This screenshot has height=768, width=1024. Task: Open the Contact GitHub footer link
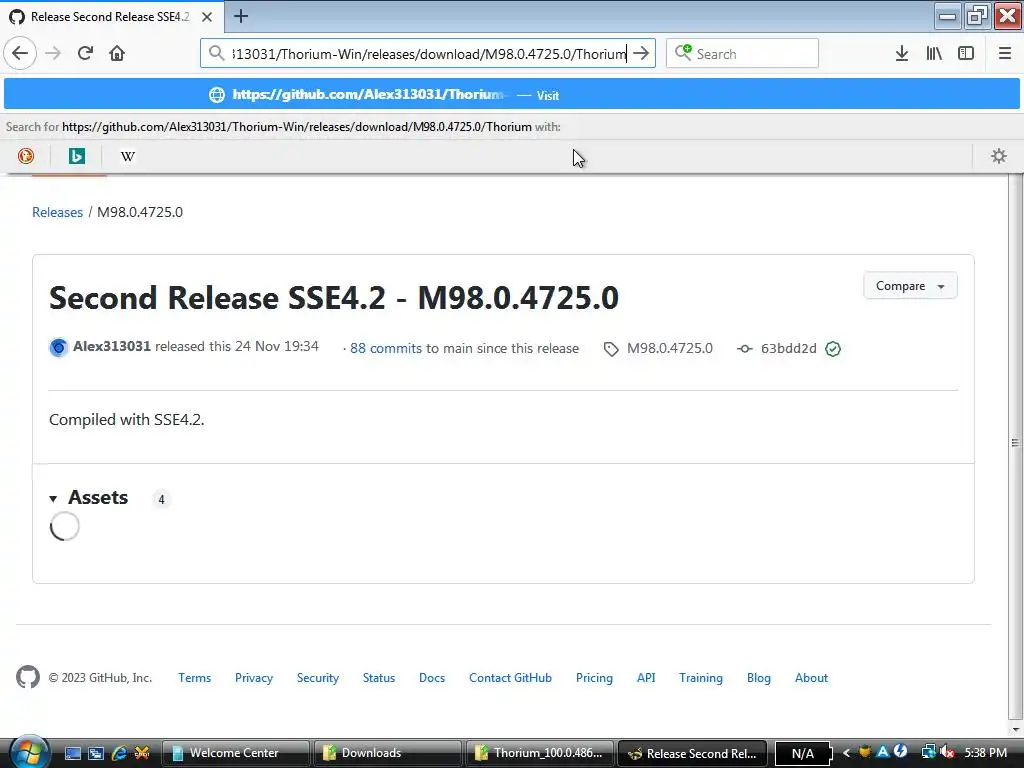(510, 678)
